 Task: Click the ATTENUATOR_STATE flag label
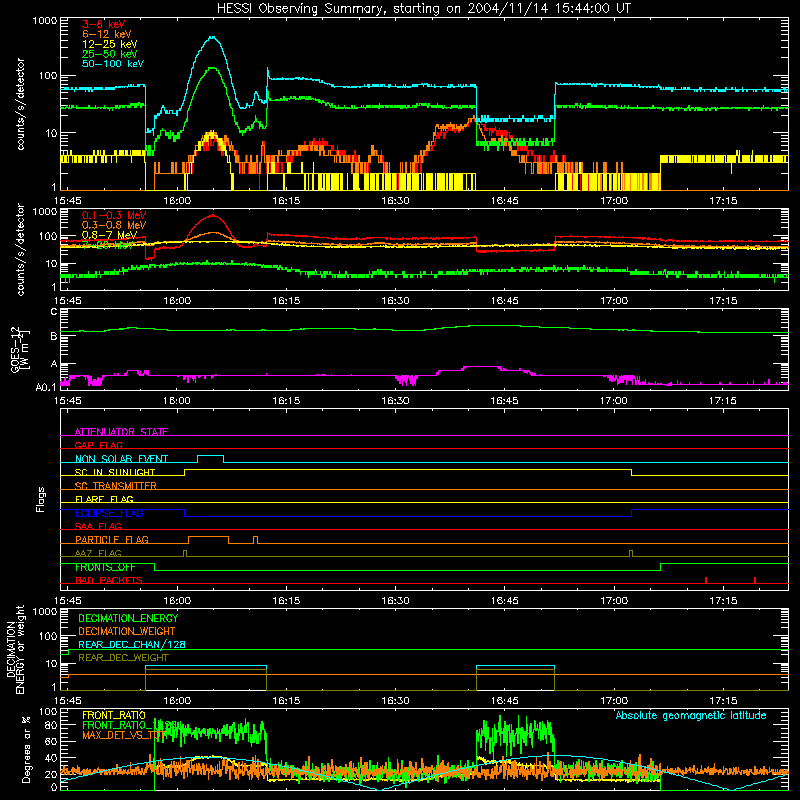pyautogui.click(x=121, y=432)
